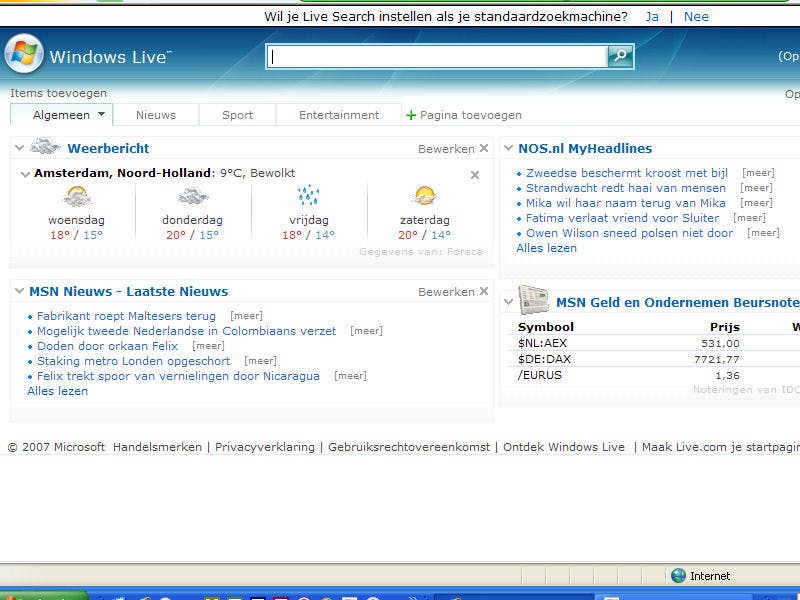Click Alles lezen under NOS.nl MyHeadlines
The height and width of the screenshot is (600, 800).
click(x=546, y=248)
